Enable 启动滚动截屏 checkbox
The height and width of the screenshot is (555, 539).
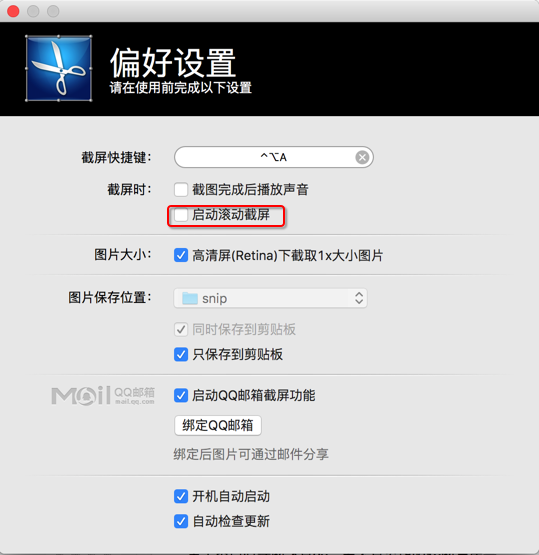pos(181,215)
